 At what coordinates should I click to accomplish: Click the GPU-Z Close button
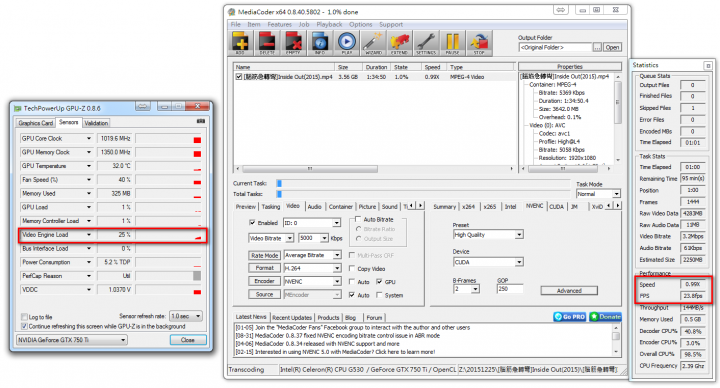tap(187, 340)
